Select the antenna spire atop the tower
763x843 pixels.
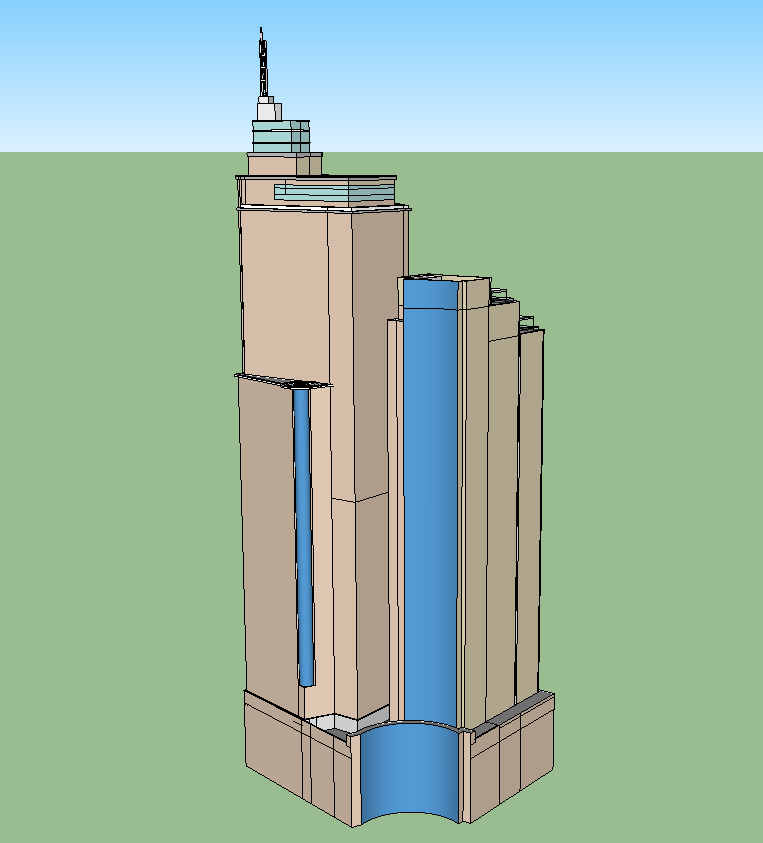coord(262,62)
